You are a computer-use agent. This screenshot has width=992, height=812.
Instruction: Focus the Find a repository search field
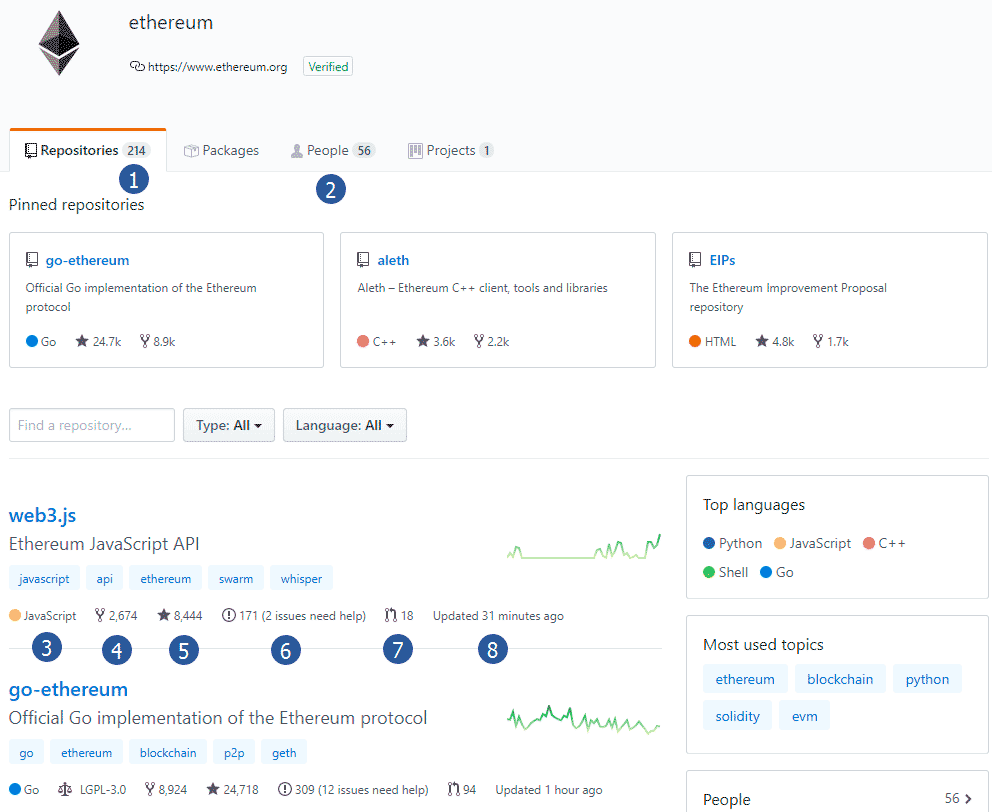tap(92, 425)
